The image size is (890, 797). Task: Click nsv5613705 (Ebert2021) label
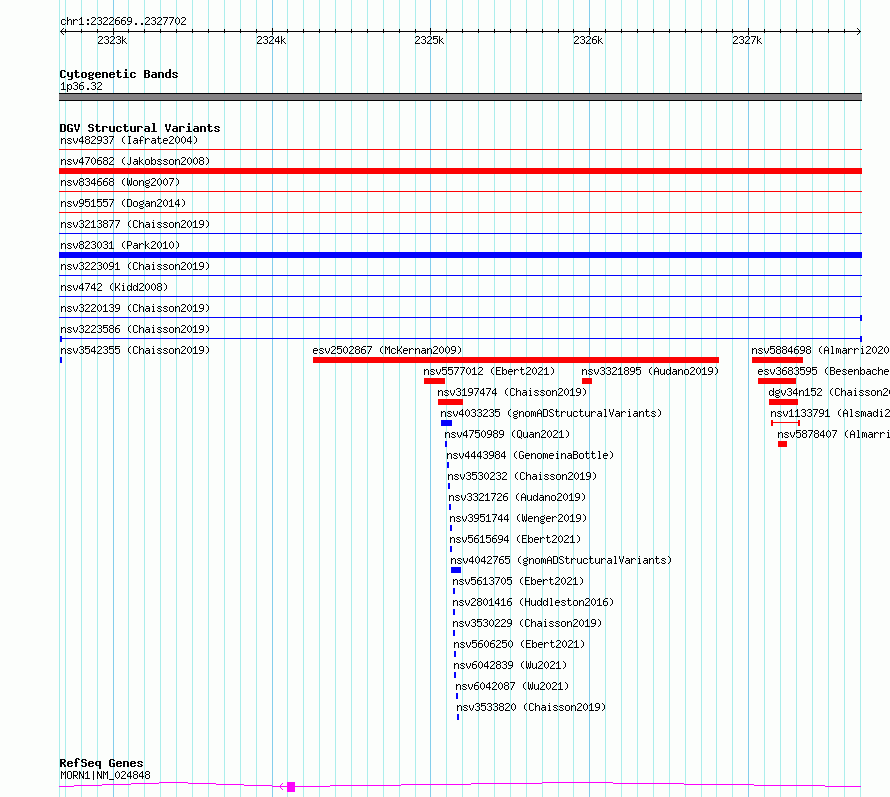518,581
